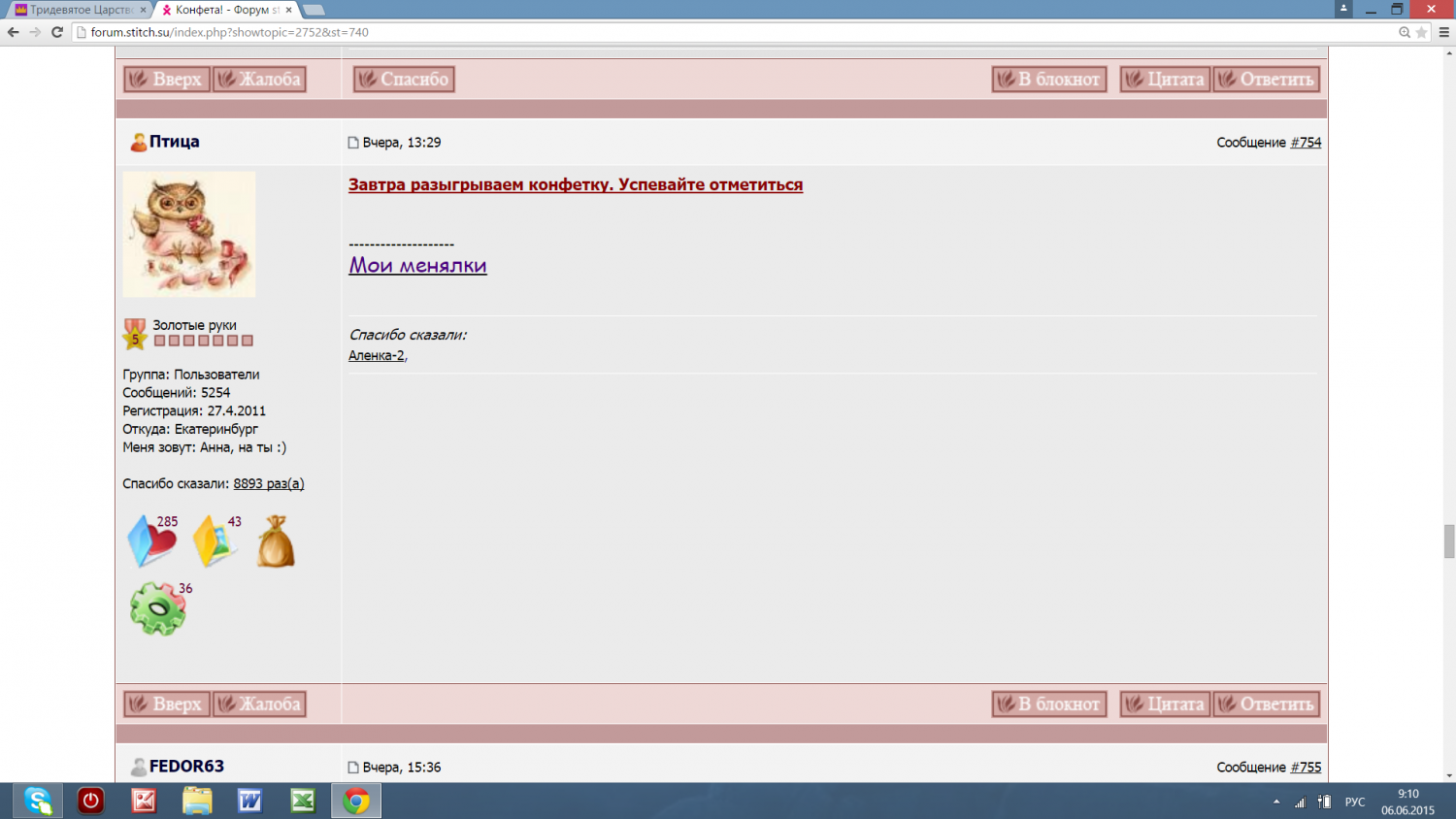The width and height of the screenshot is (1456, 819).
Task: Click Цитата button in top post footer
Action: coord(1165,80)
